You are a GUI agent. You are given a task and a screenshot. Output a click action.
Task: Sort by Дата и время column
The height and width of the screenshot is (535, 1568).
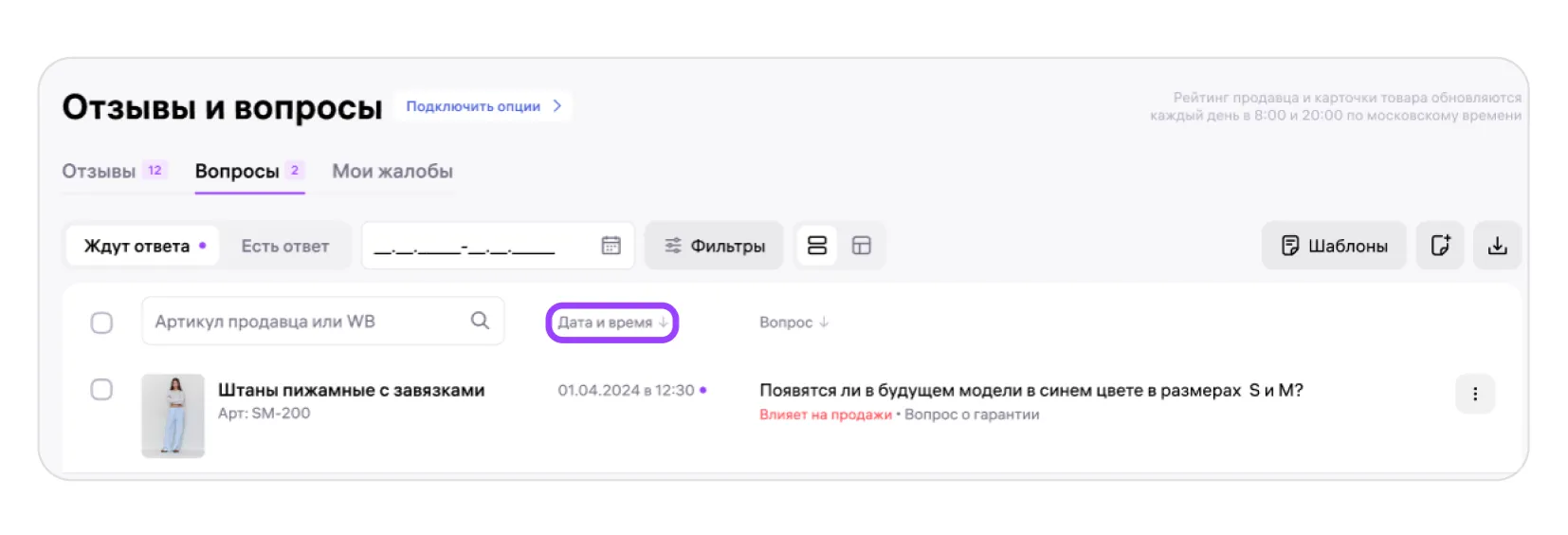click(x=611, y=323)
